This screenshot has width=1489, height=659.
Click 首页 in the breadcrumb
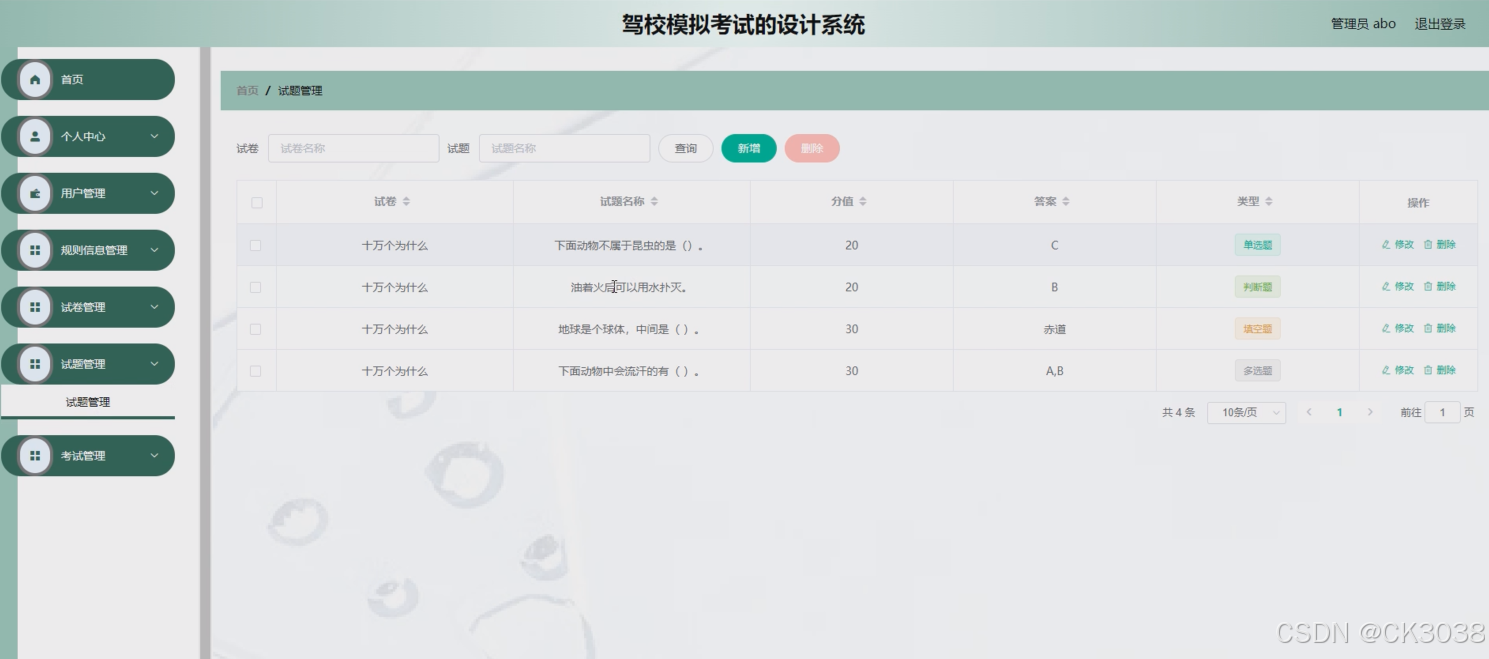pyautogui.click(x=247, y=90)
